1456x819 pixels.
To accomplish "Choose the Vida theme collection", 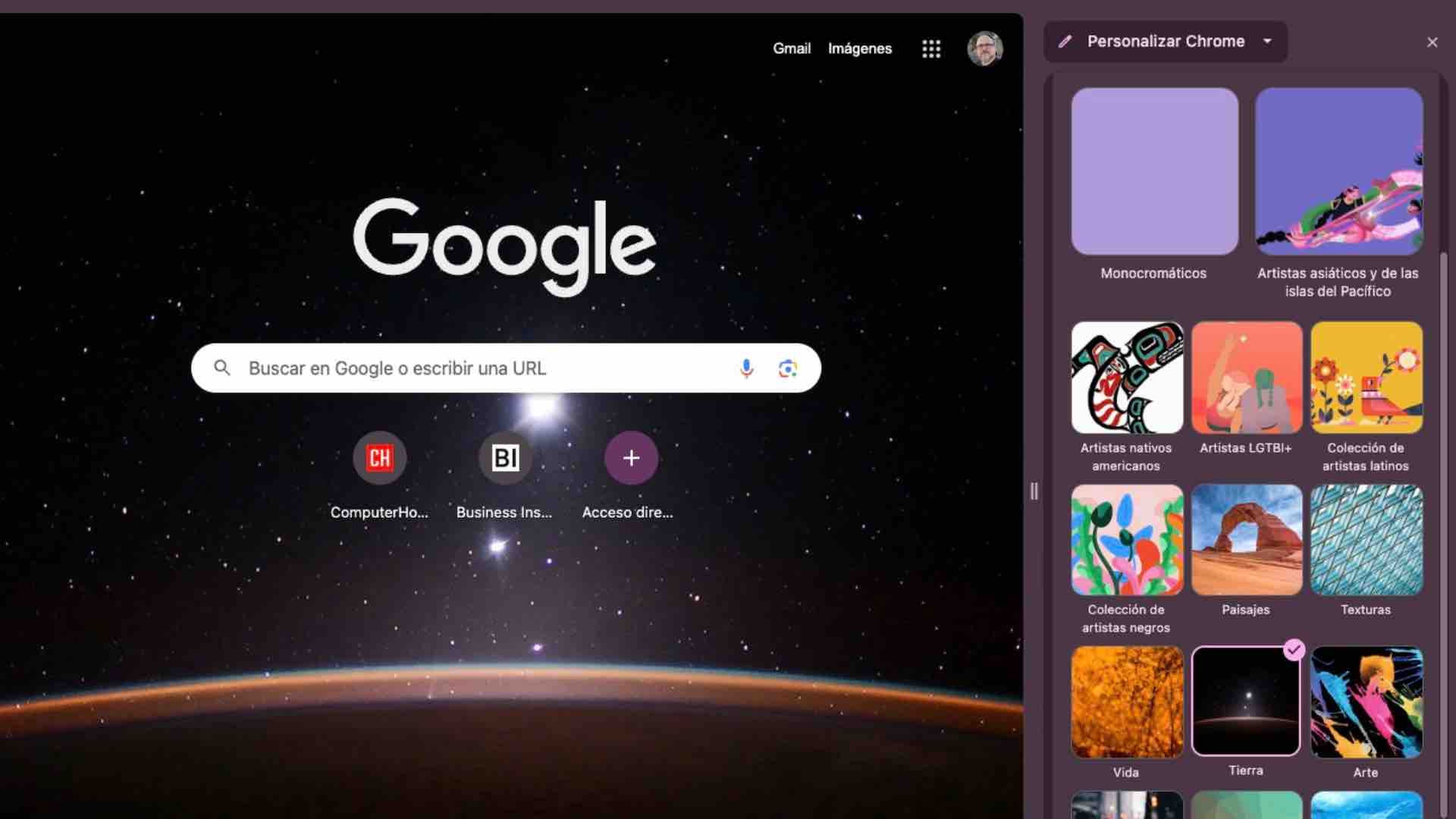I will click(1127, 702).
